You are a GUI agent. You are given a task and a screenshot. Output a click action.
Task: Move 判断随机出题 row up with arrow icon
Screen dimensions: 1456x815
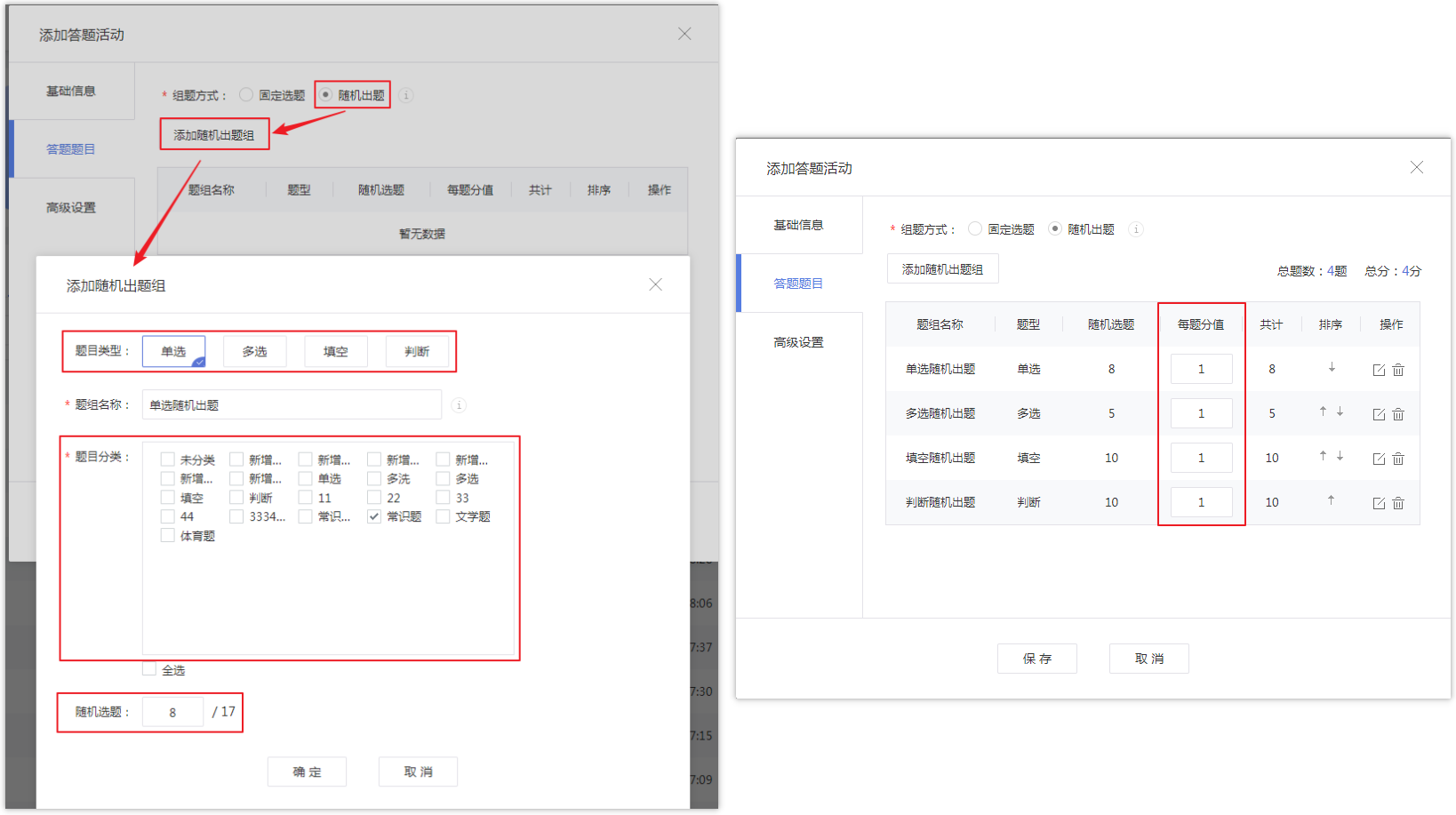click(1331, 500)
